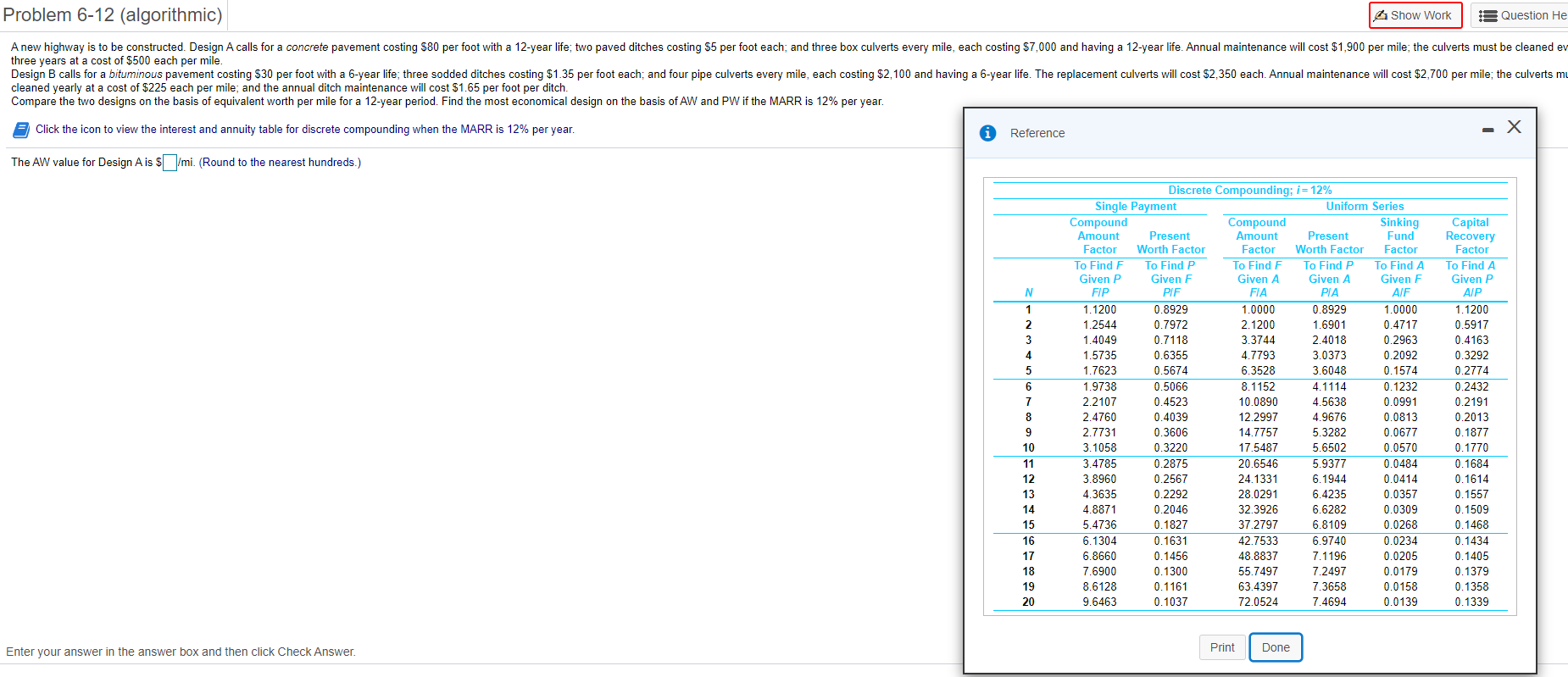Open the Question Help menu
This screenshot has height=677, width=1568.
pyautogui.click(x=1523, y=15)
